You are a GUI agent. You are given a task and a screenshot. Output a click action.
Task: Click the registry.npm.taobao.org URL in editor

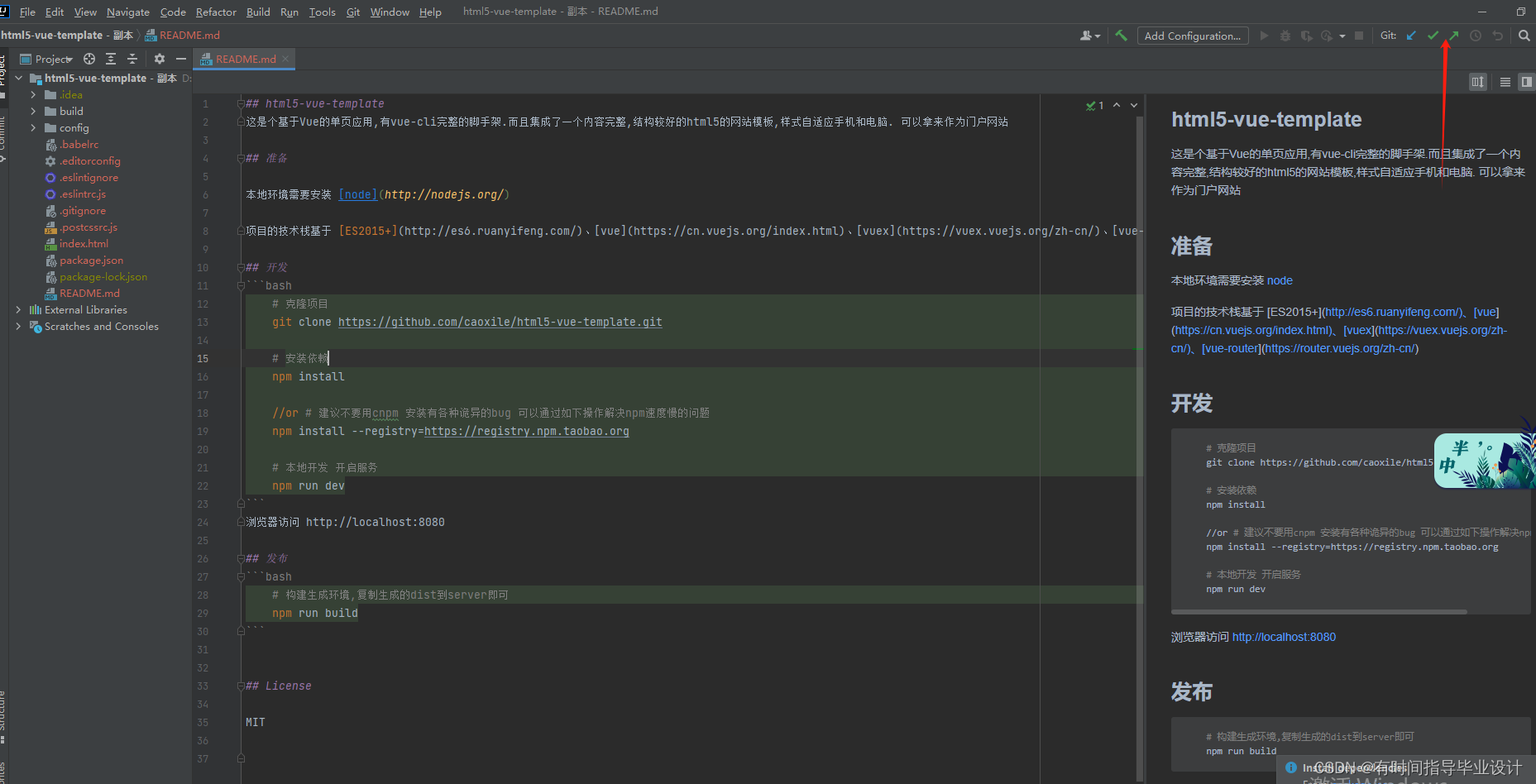tap(526, 431)
